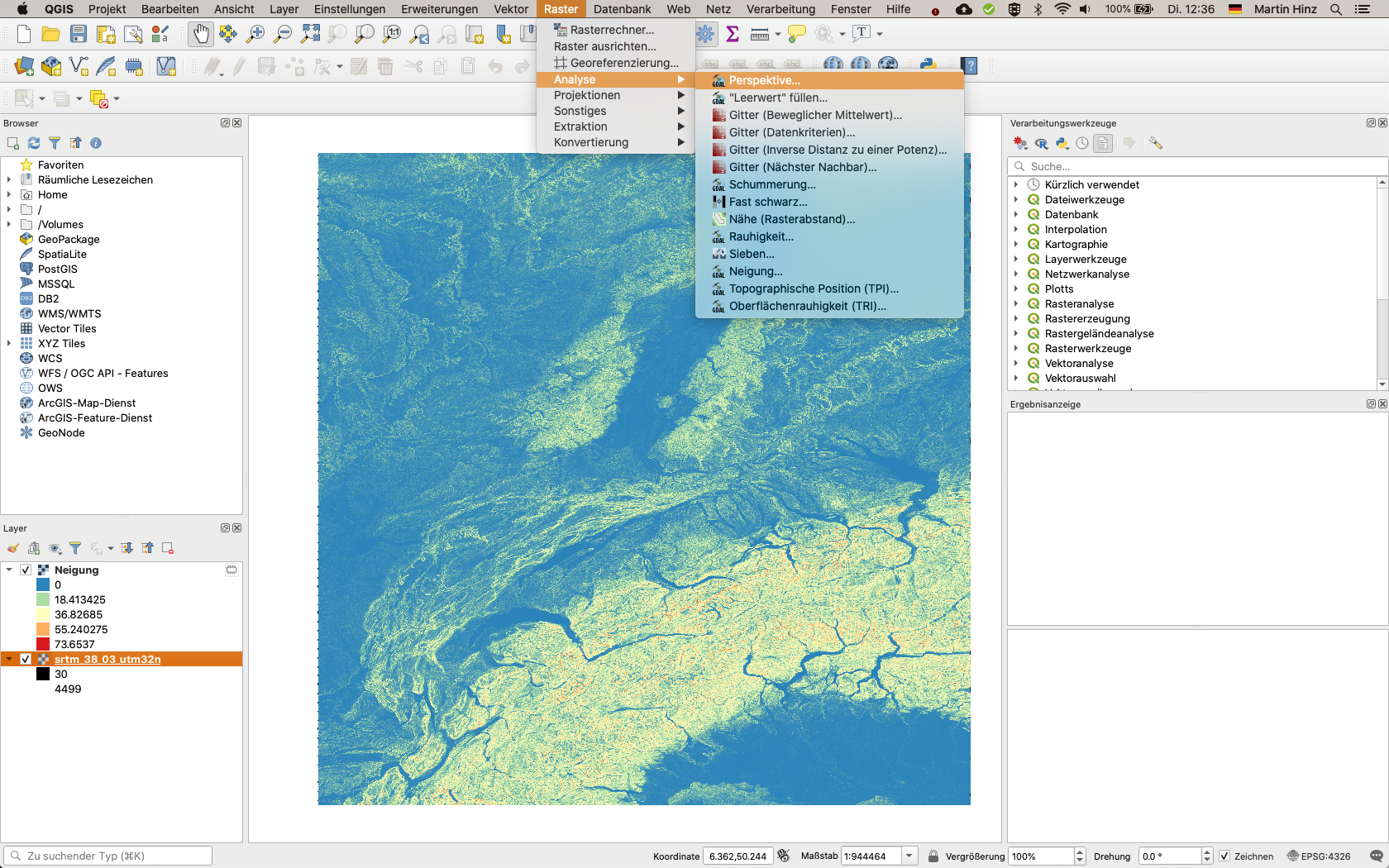The height and width of the screenshot is (868, 1389).
Task: Open the processing History clock icon
Action: tap(1082, 143)
